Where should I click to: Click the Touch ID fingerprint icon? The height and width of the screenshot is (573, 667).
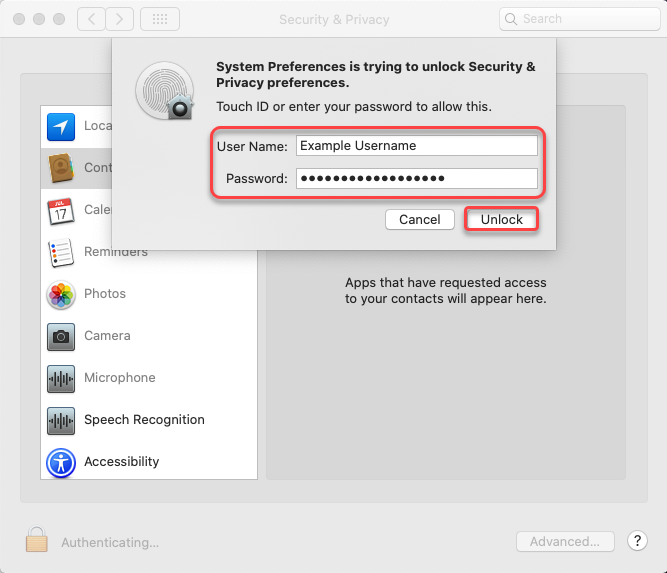click(163, 90)
